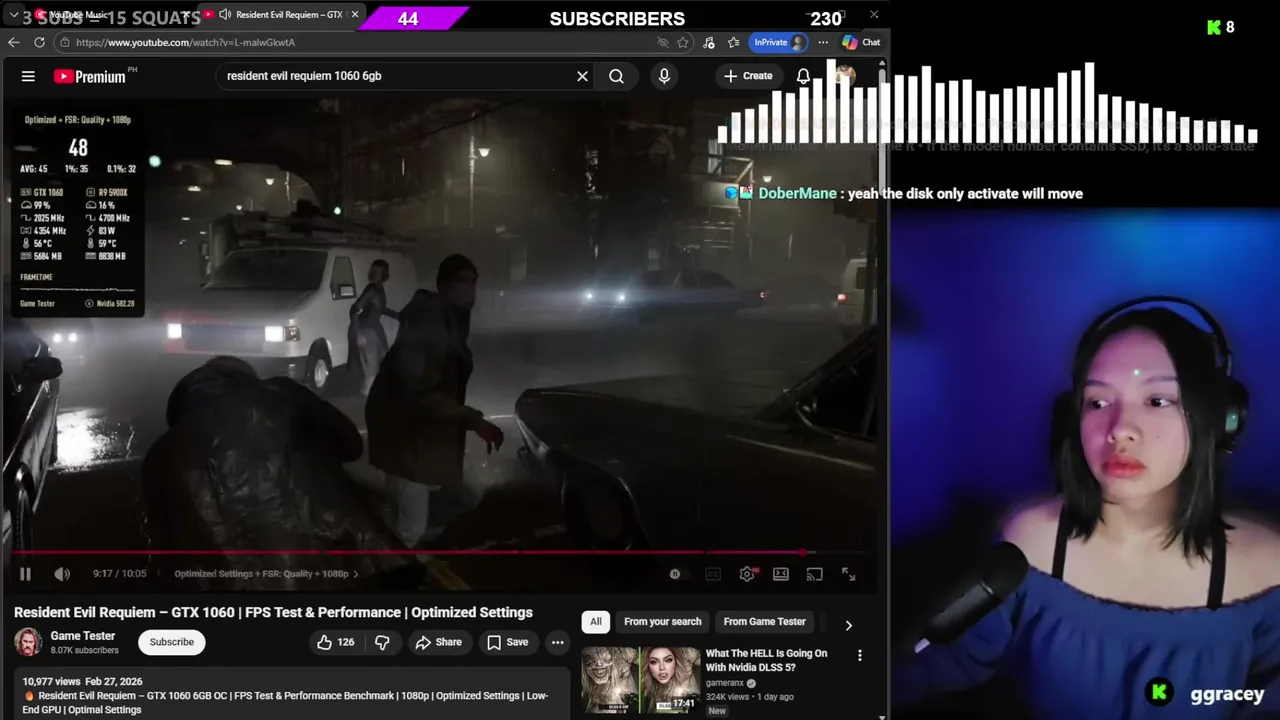This screenshot has width=1280, height=720.
Task: Seek on the red video progress bar
Action: (x=440, y=552)
